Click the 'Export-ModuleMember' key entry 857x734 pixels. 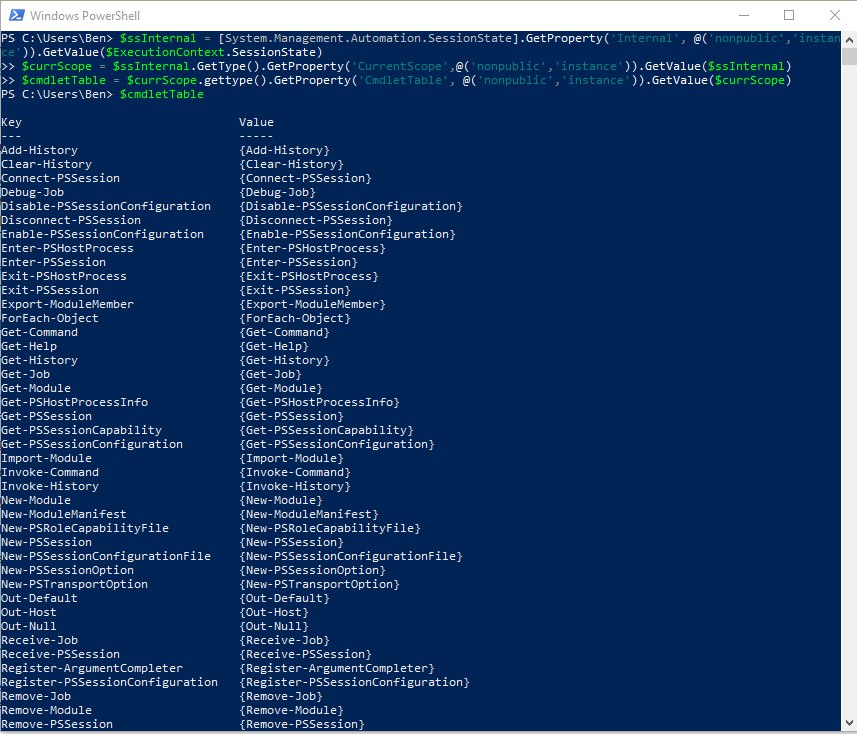67,304
